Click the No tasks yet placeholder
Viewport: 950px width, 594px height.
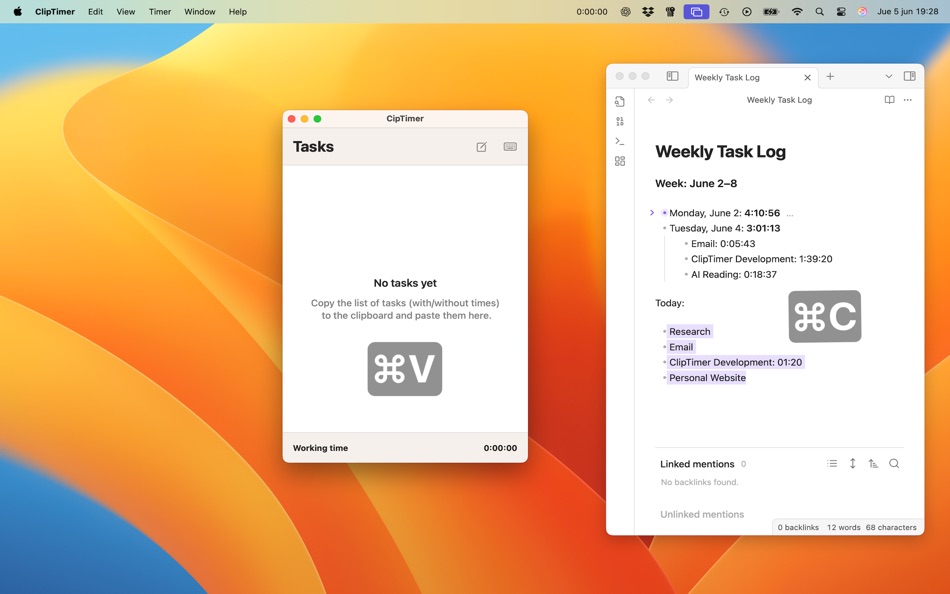pos(405,283)
